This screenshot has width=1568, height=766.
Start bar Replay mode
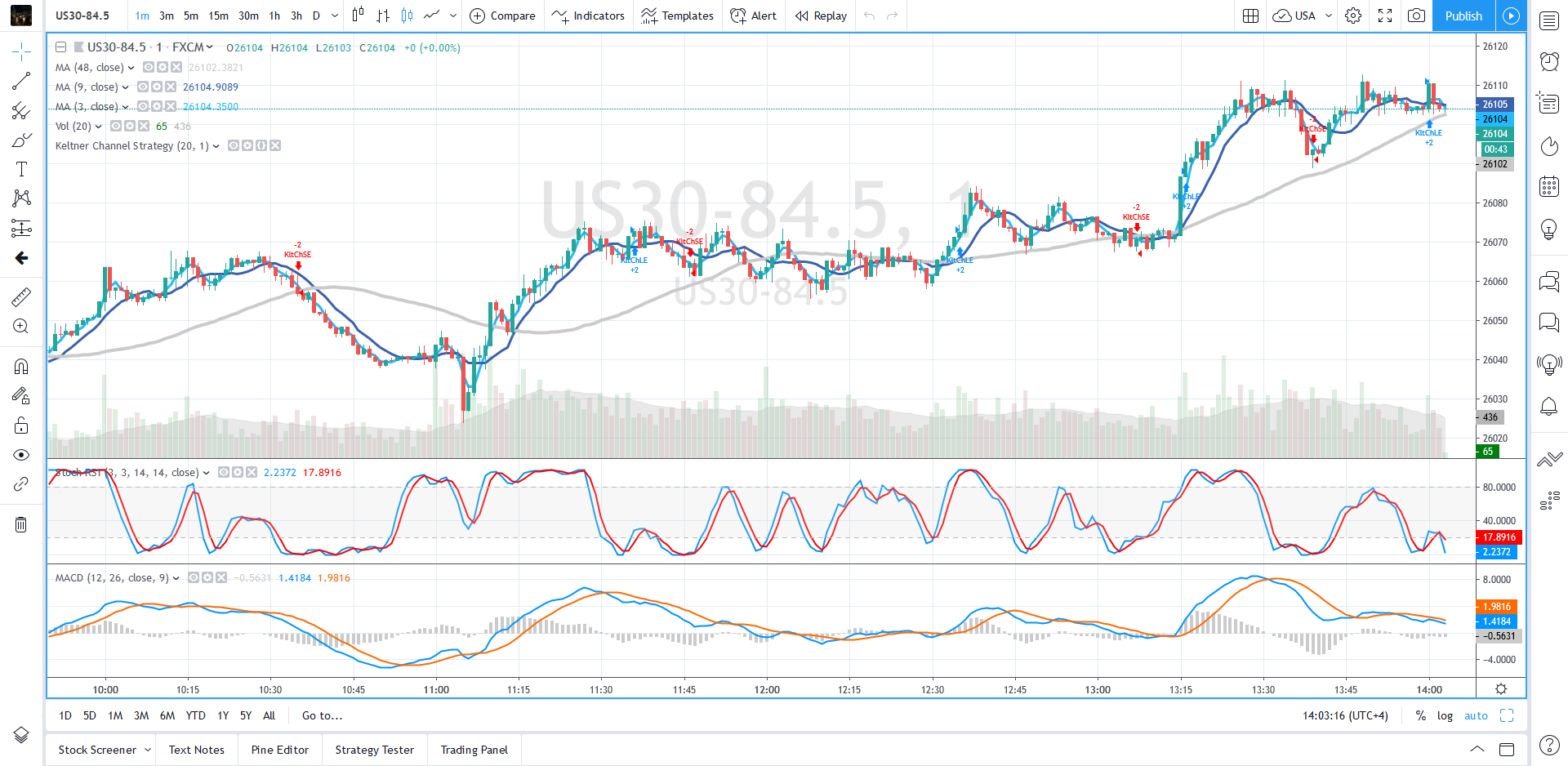coord(822,16)
